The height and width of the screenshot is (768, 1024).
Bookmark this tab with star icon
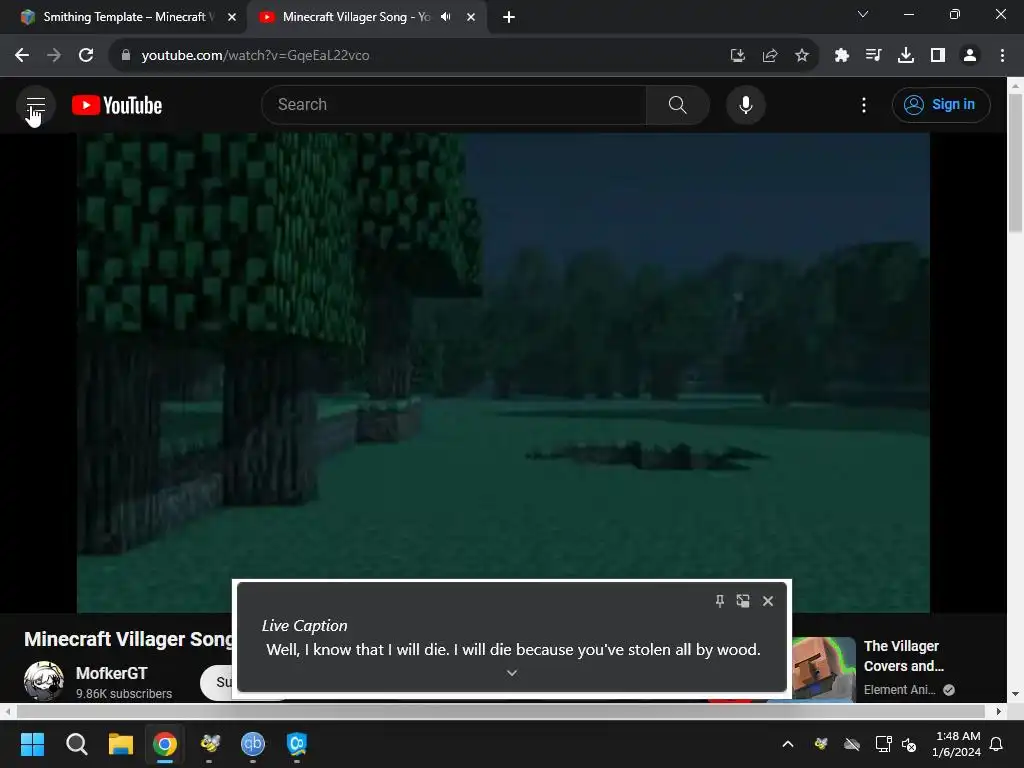click(x=802, y=56)
